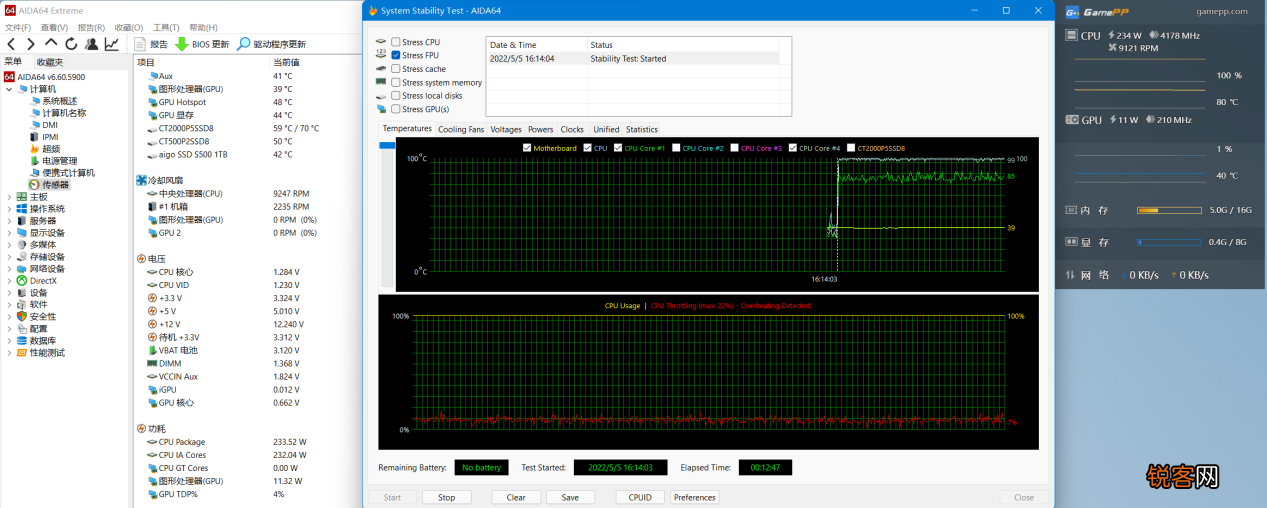Expand the 显示设备 tree node
This screenshot has height=508, width=1267.
point(10,233)
